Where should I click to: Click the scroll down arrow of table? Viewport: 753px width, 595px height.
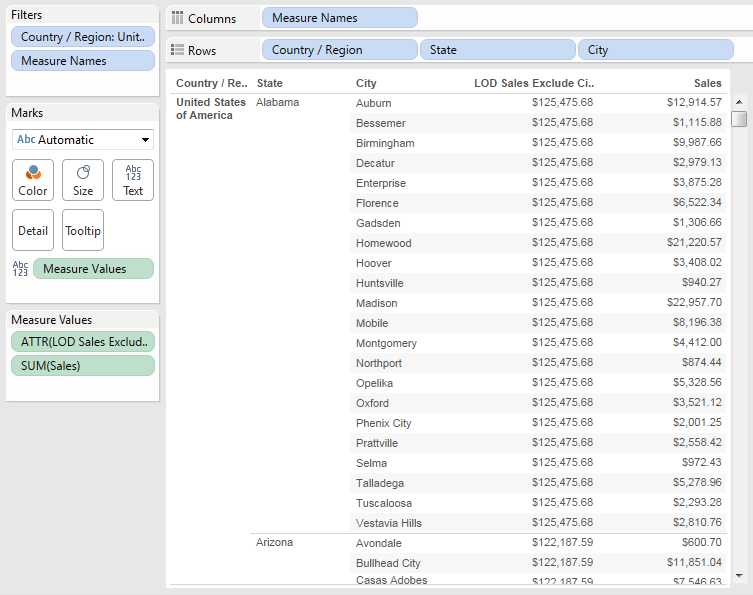click(x=739, y=575)
